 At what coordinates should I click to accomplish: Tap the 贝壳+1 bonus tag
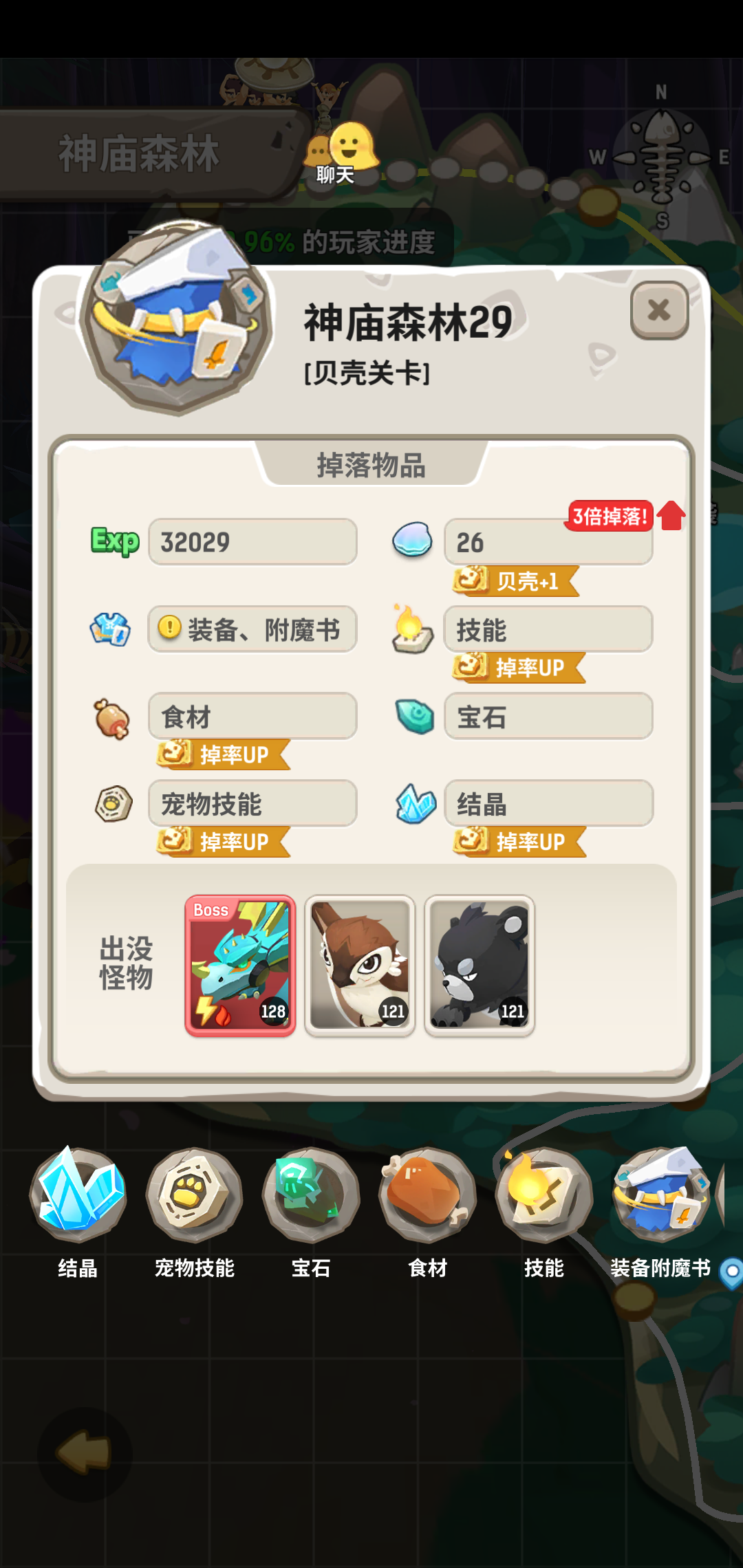[x=515, y=581]
